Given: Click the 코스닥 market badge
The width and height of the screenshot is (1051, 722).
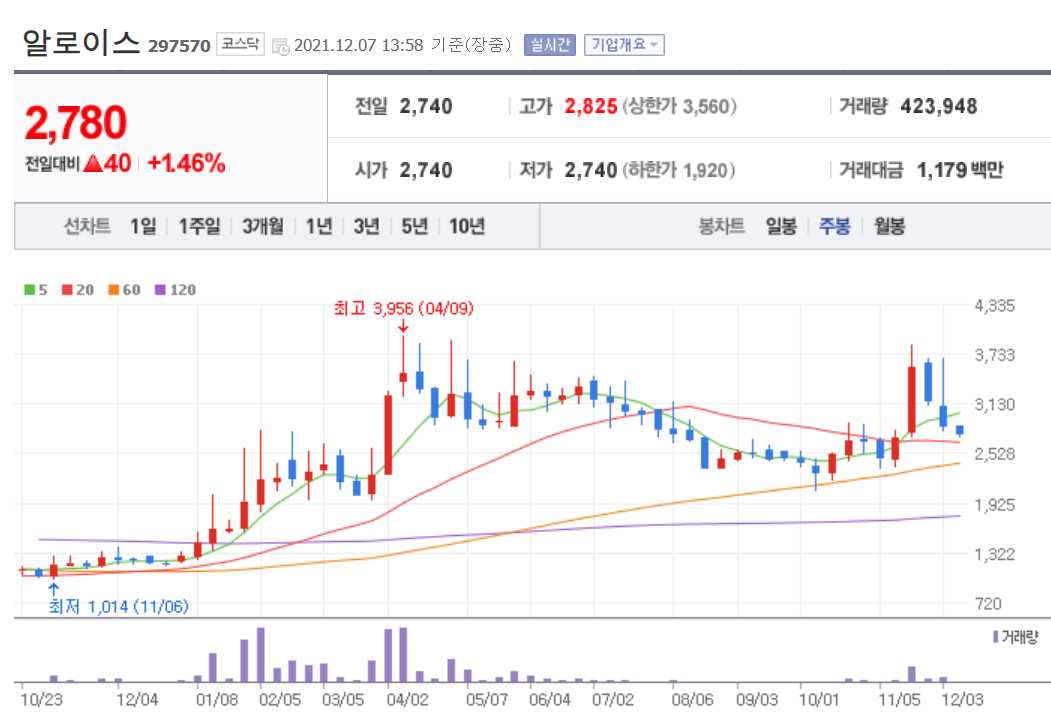Looking at the screenshot, I should [x=241, y=45].
